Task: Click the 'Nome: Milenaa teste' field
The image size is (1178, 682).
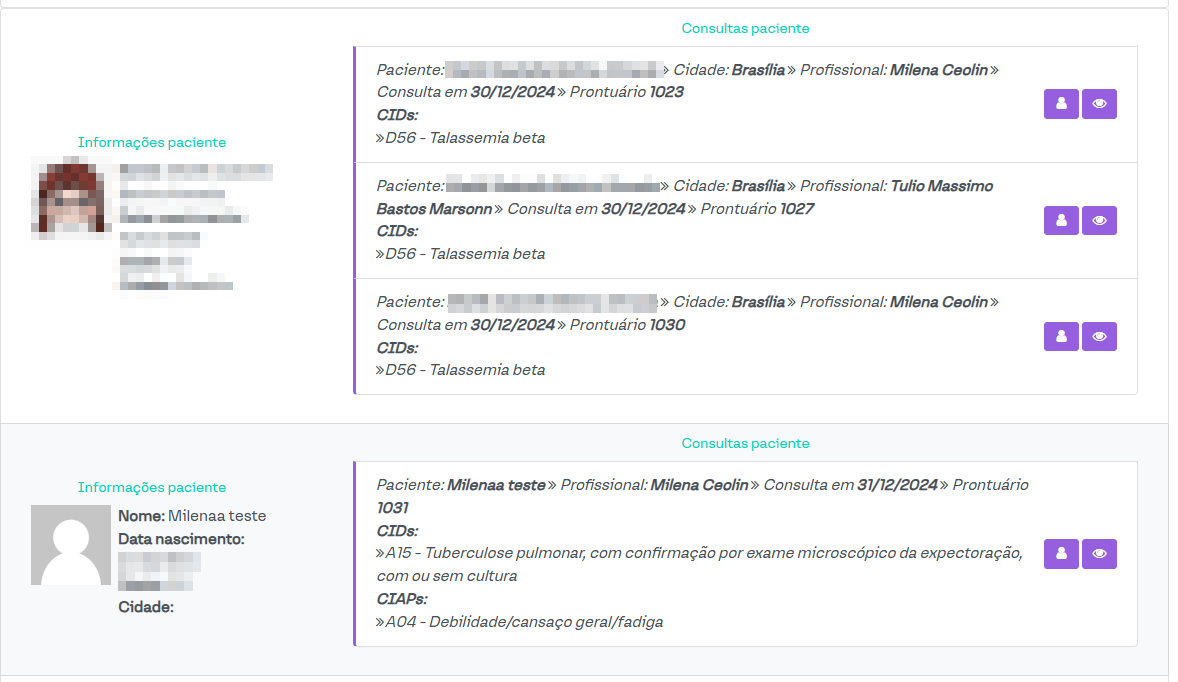Action: click(x=192, y=516)
